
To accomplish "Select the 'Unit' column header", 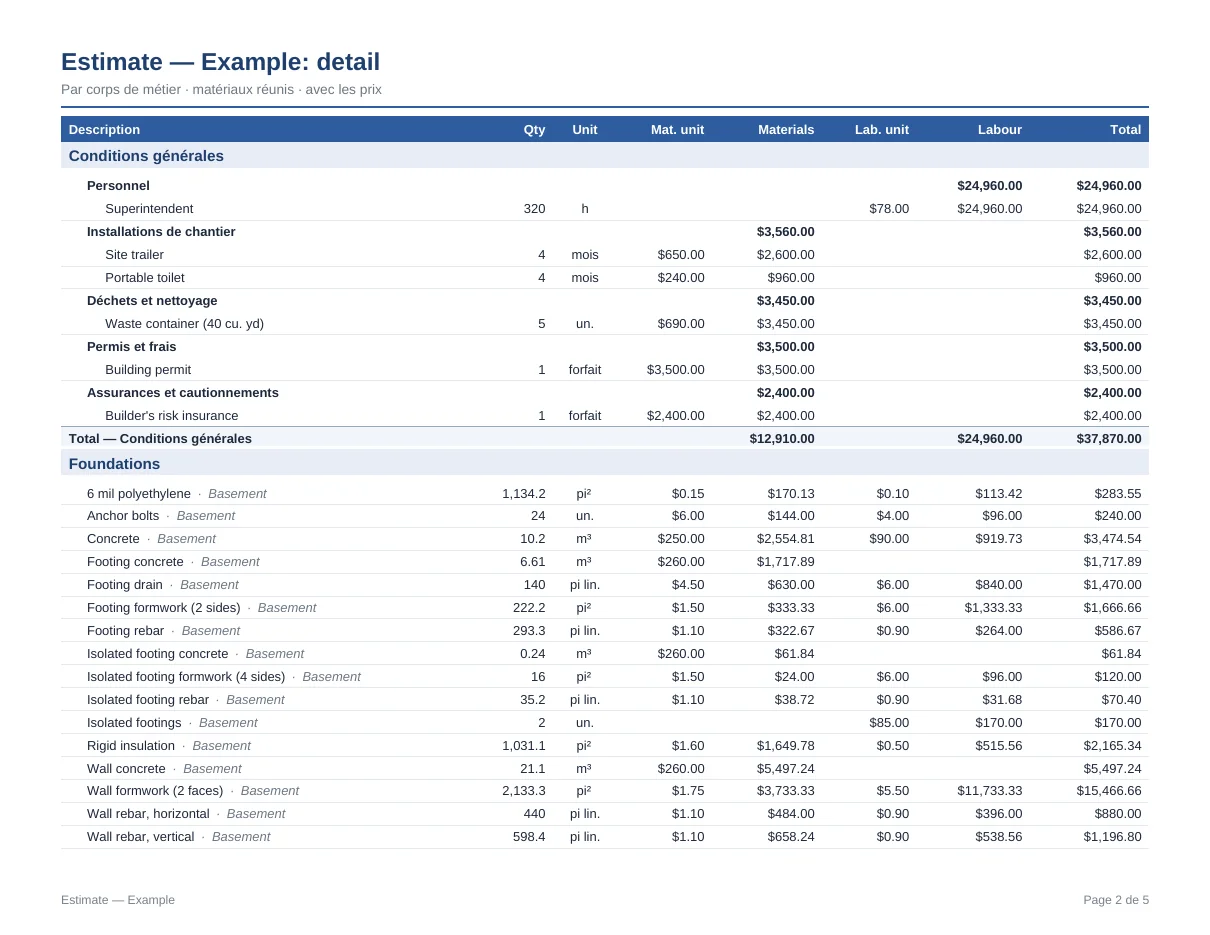I will coord(585,129).
